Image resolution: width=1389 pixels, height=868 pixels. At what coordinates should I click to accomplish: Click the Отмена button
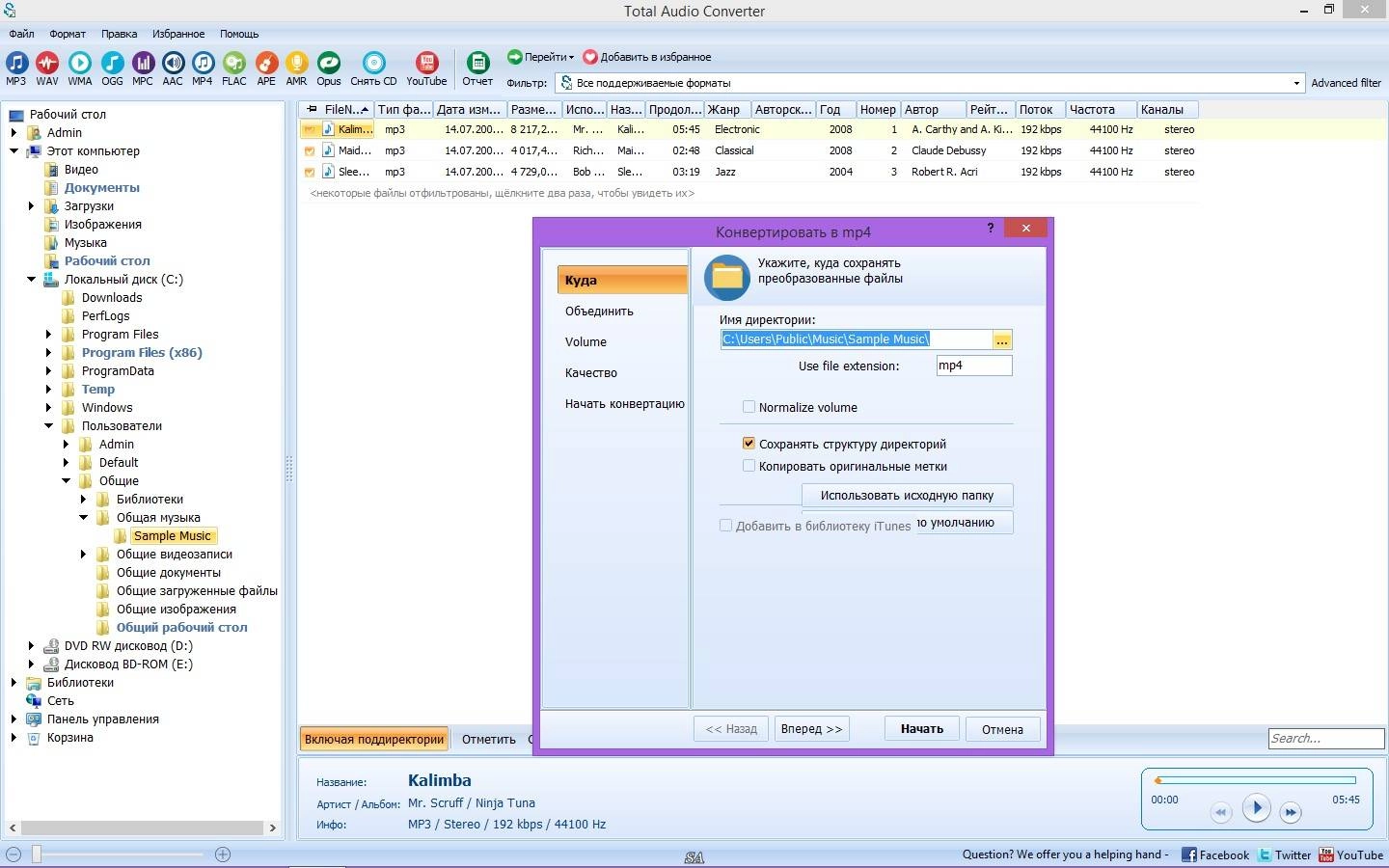click(x=1002, y=729)
